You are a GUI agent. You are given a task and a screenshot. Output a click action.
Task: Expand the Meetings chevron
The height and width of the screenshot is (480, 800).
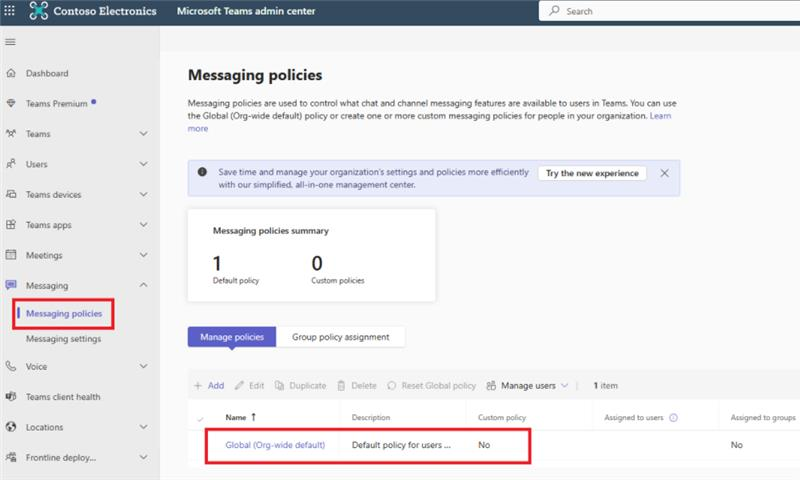[x=144, y=255]
